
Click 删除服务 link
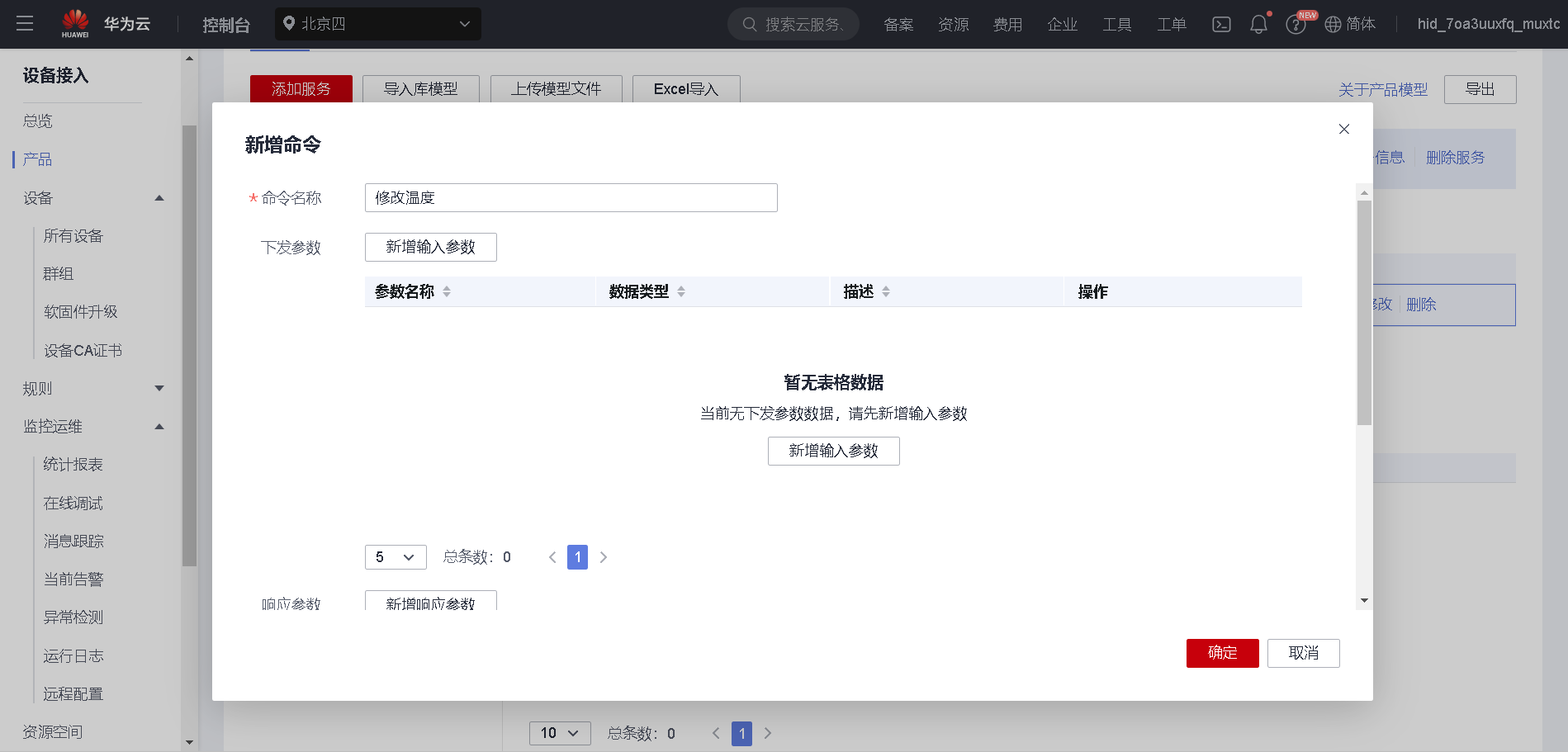tap(1455, 158)
